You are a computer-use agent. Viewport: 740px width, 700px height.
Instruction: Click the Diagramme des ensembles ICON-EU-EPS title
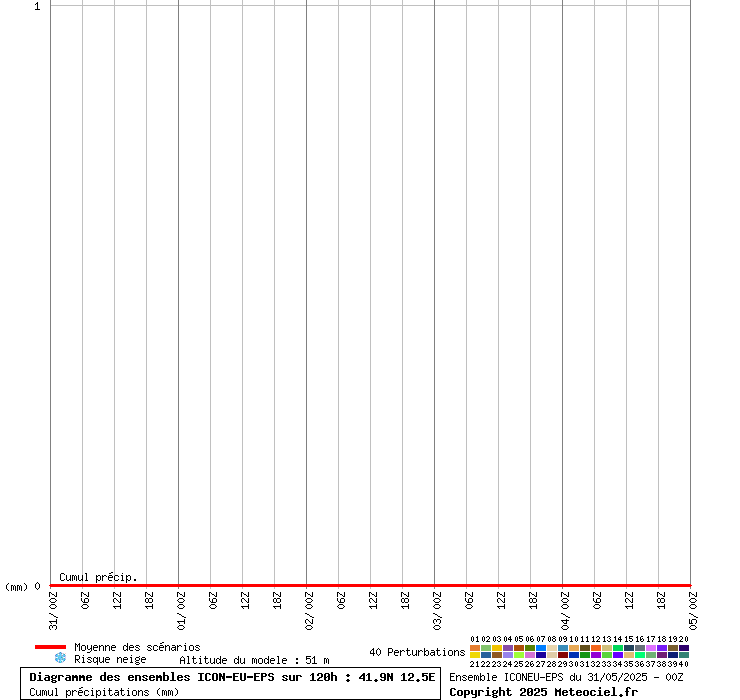(232, 677)
